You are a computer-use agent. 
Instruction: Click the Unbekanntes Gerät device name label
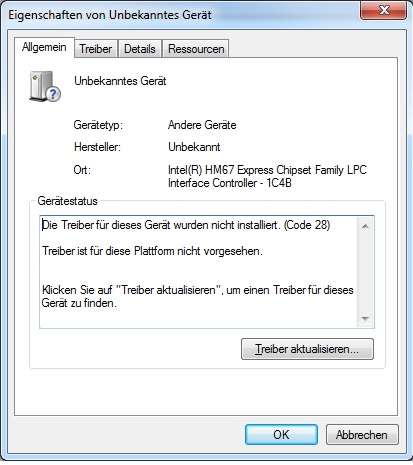(120, 81)
